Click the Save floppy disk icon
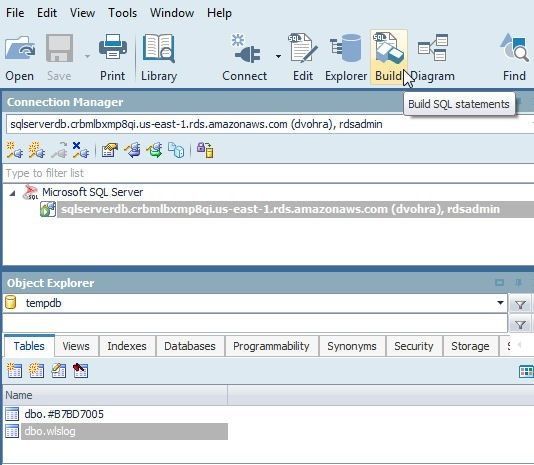This screenshot has height=465, width=534. [59, 48]
